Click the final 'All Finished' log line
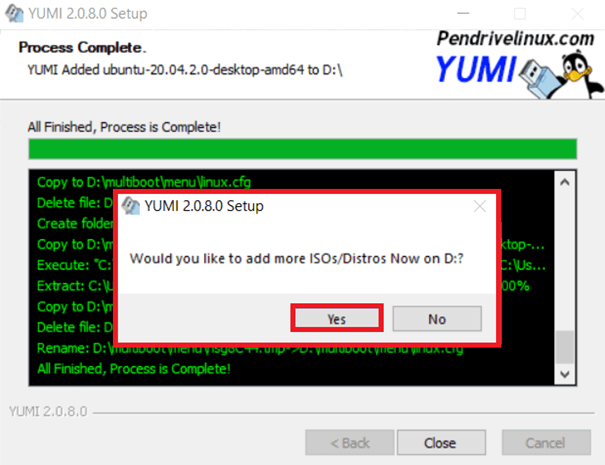 [x=134, y=369]
